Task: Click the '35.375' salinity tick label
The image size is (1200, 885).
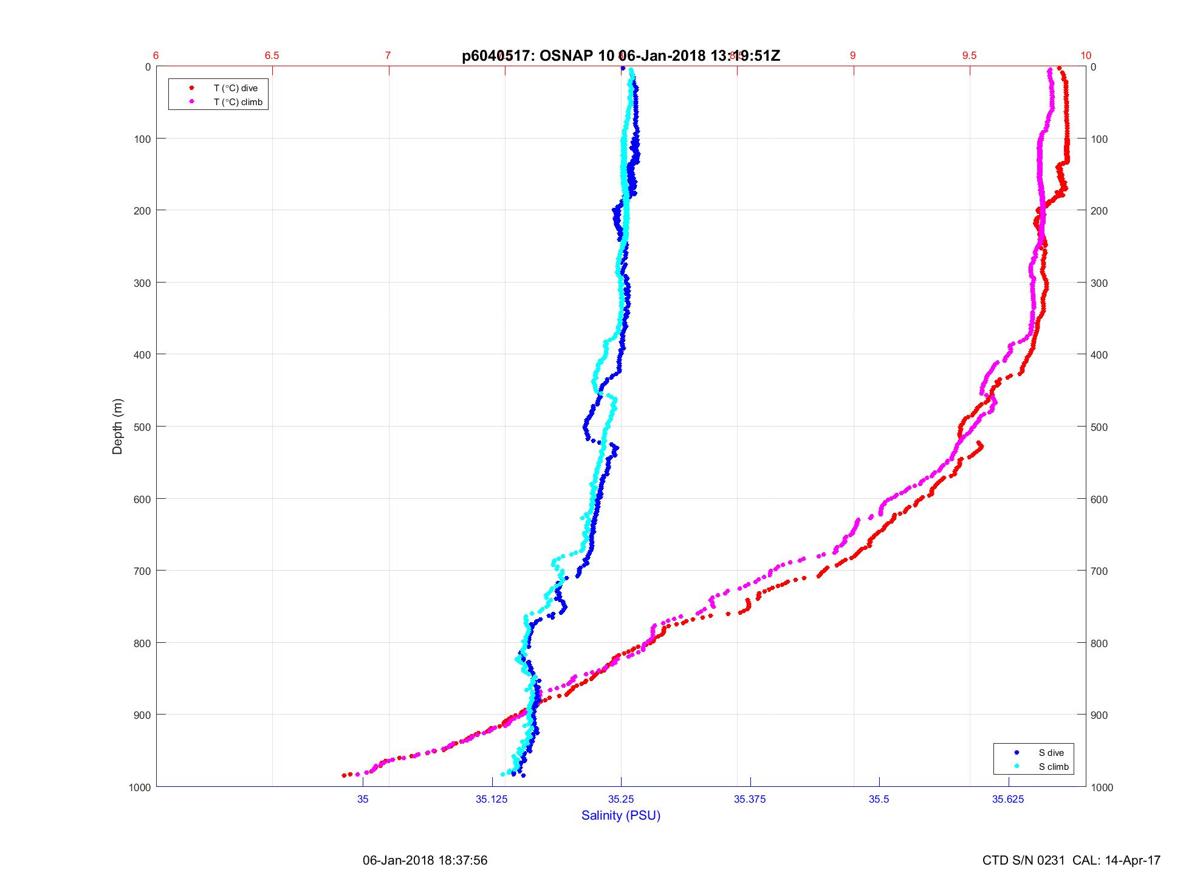Action: pos(750,799)
